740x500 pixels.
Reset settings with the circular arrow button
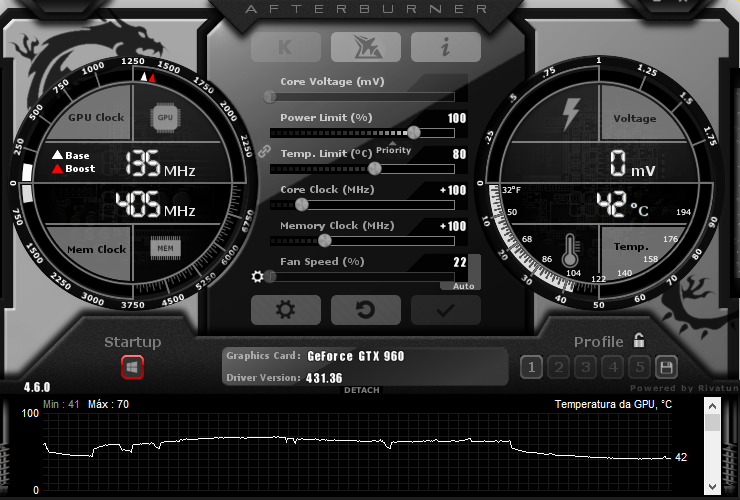[366, 310]
